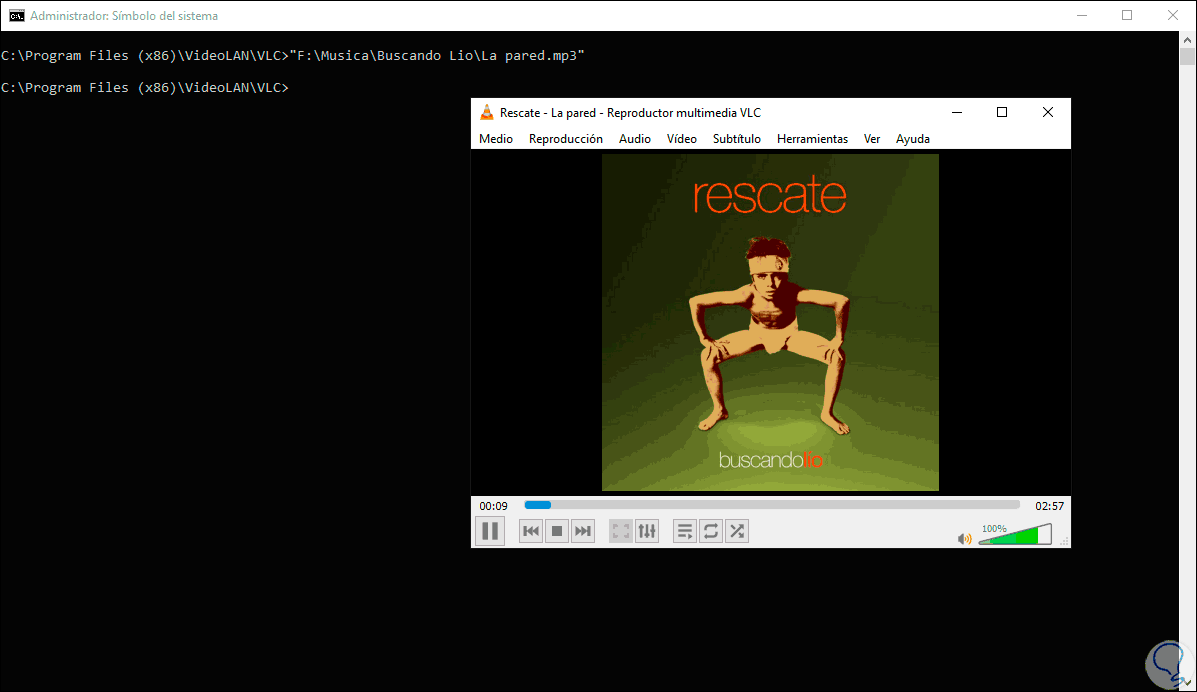1197x692 pixels.
Task: Open the Ayuda menu
Action: (912, 138)
